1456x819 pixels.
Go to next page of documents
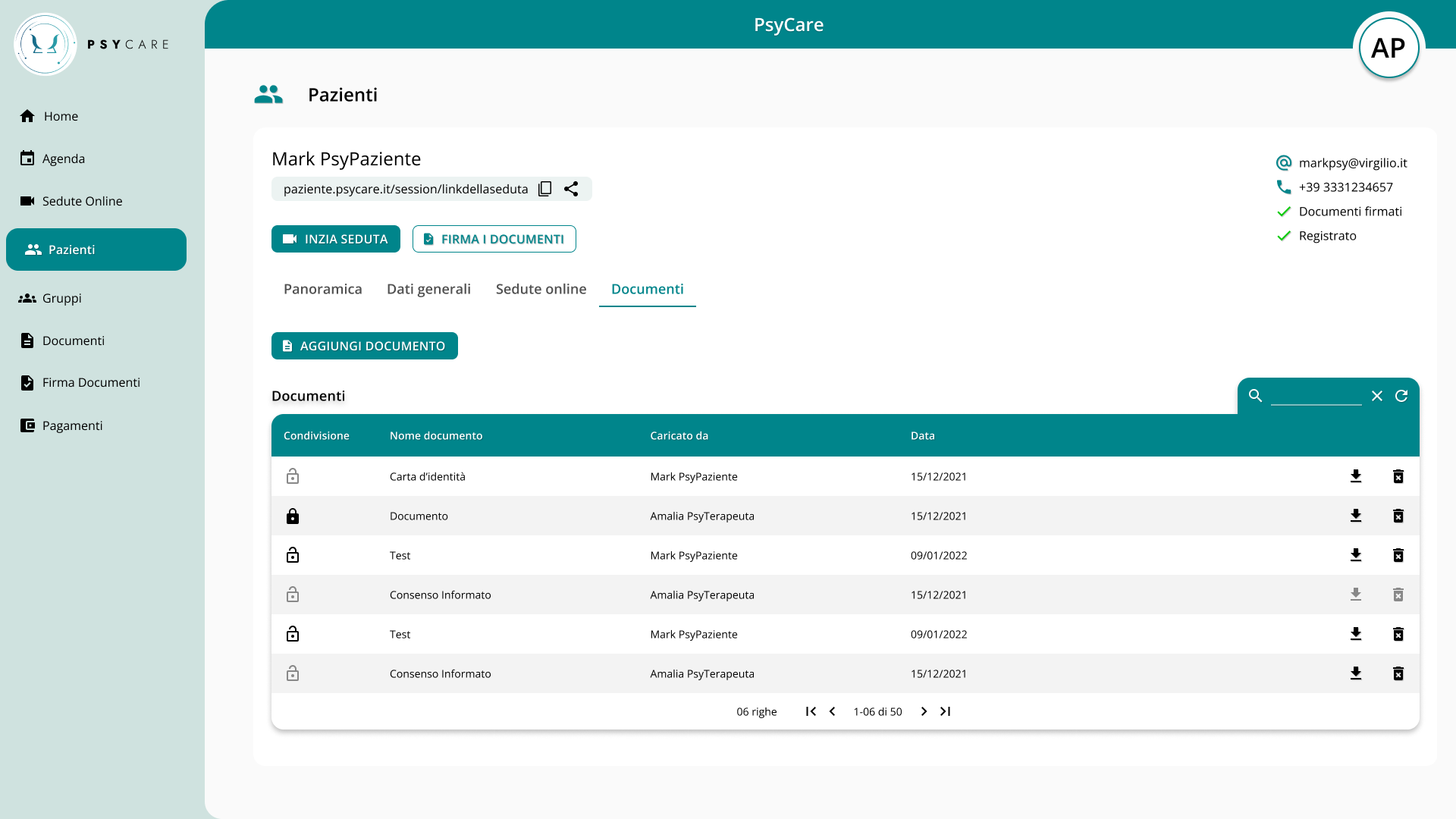click(924, 711)
